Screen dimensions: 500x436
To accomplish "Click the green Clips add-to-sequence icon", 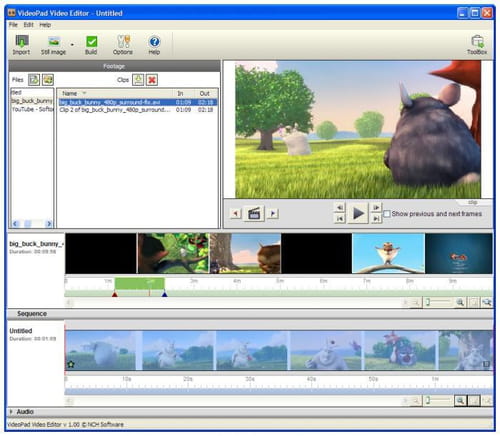I will [138, 80].
